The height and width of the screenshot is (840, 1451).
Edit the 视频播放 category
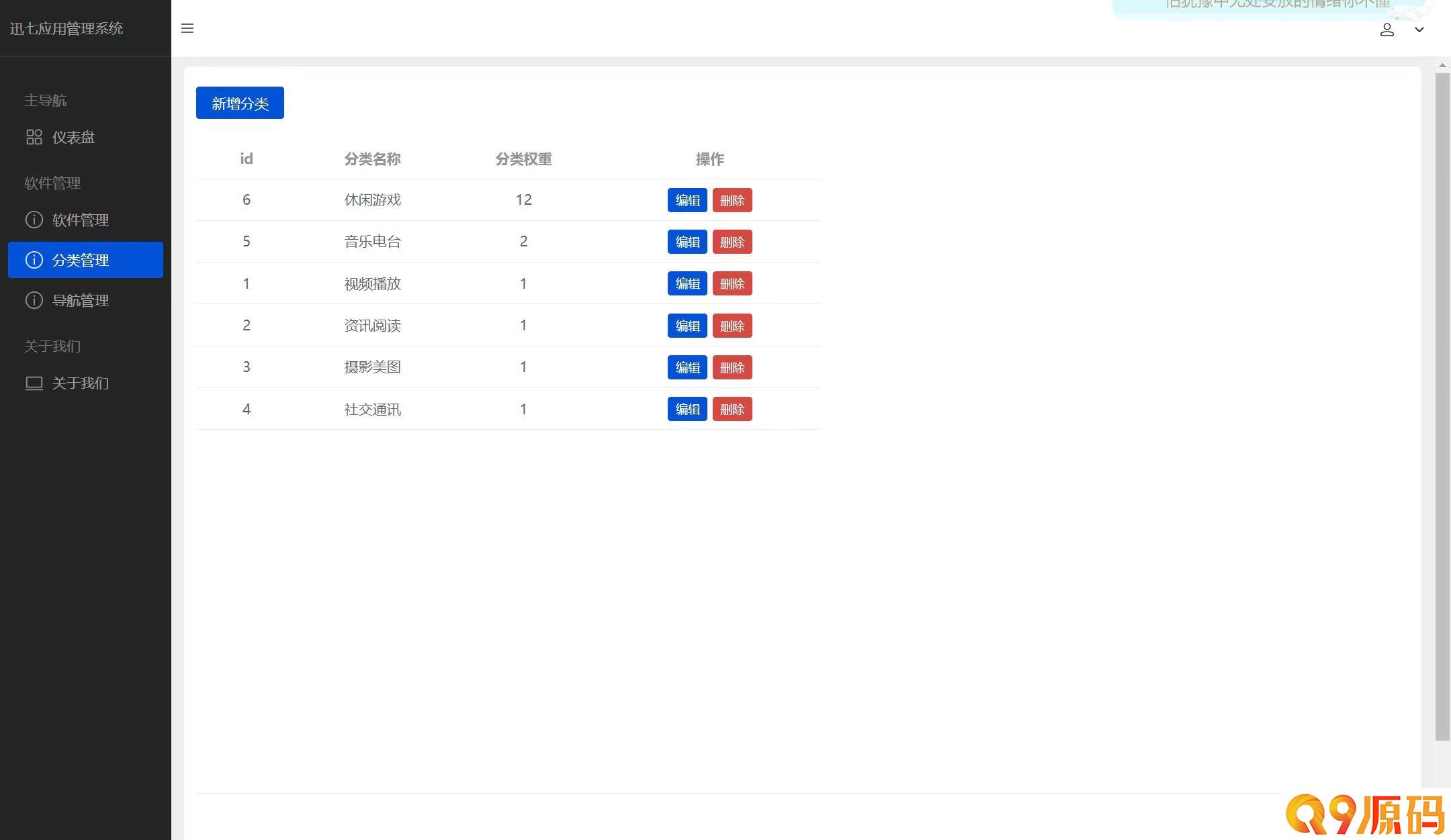[687, 283]
